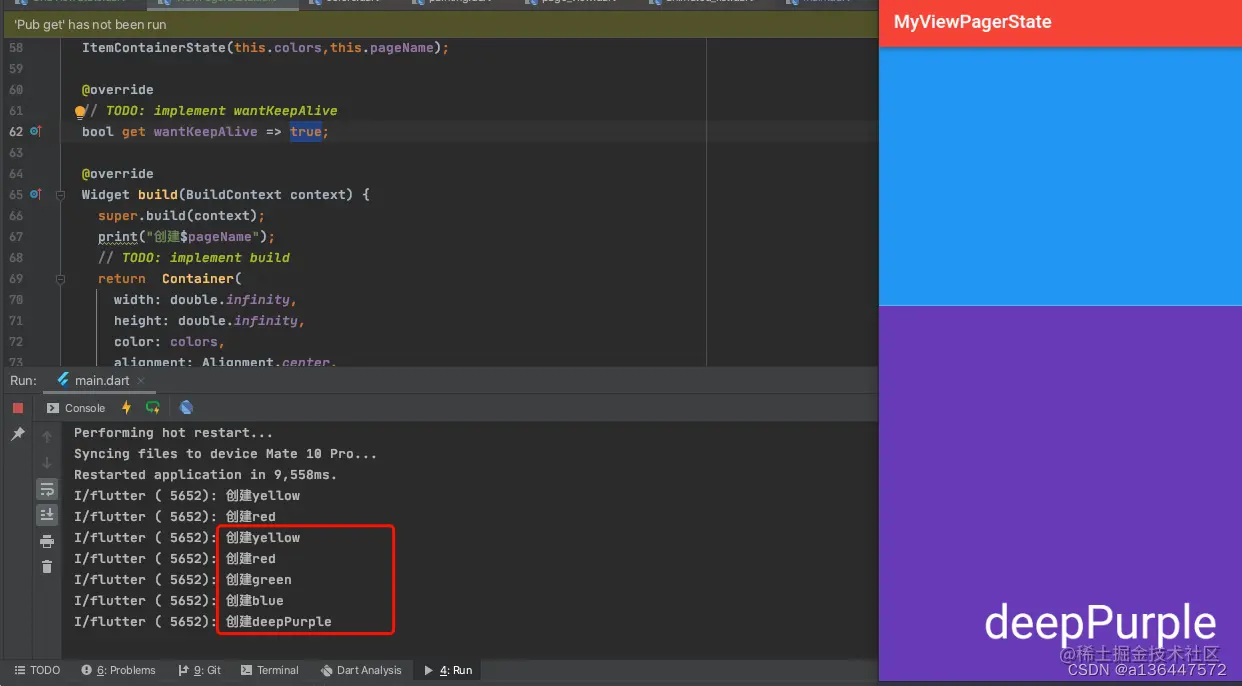Click 'Restarted application in 9,558ms.' line

click(206, 475)
